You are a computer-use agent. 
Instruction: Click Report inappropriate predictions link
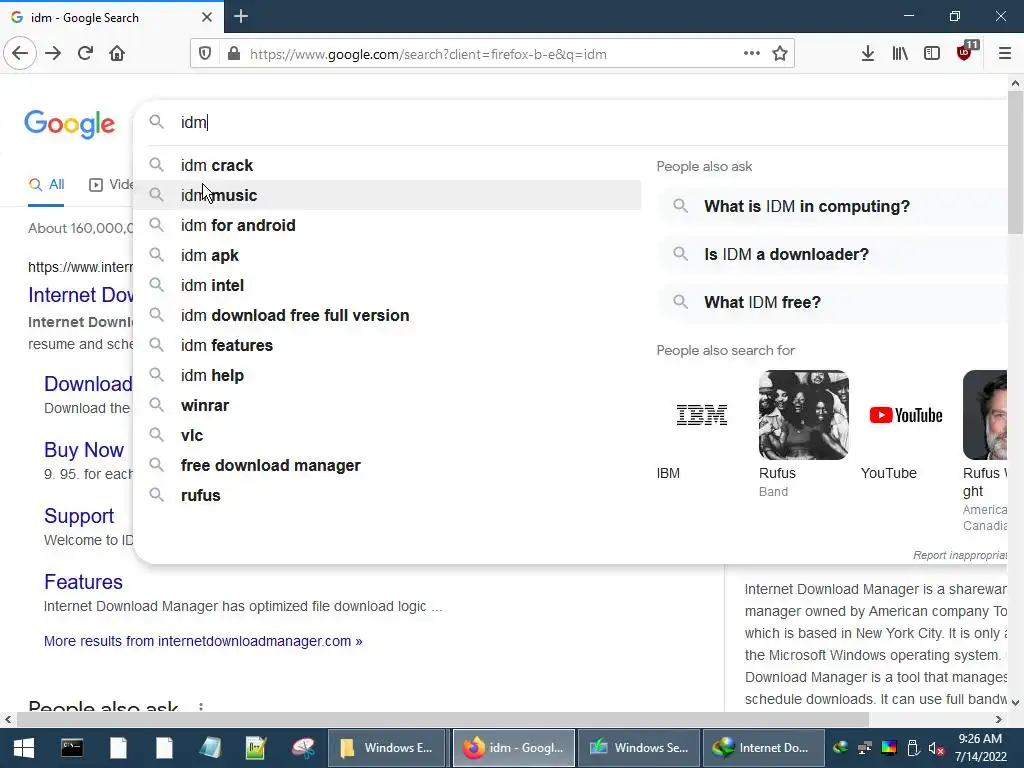(x=959, y=555)
